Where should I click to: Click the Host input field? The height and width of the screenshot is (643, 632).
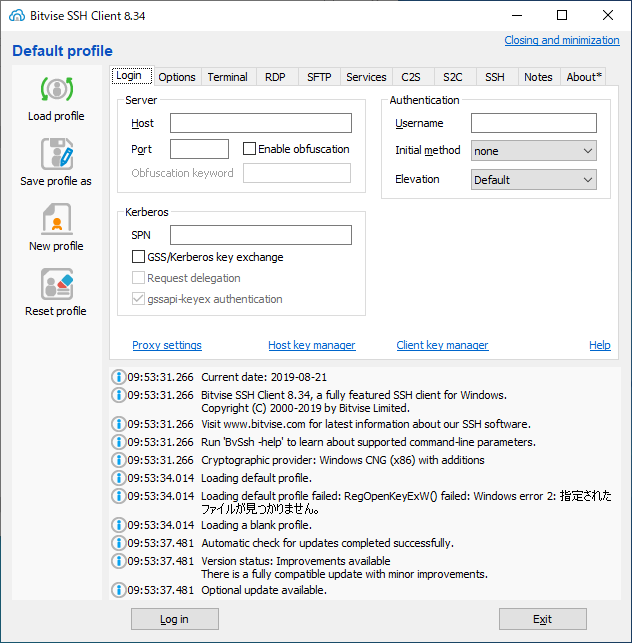click(x=261, y=123)
